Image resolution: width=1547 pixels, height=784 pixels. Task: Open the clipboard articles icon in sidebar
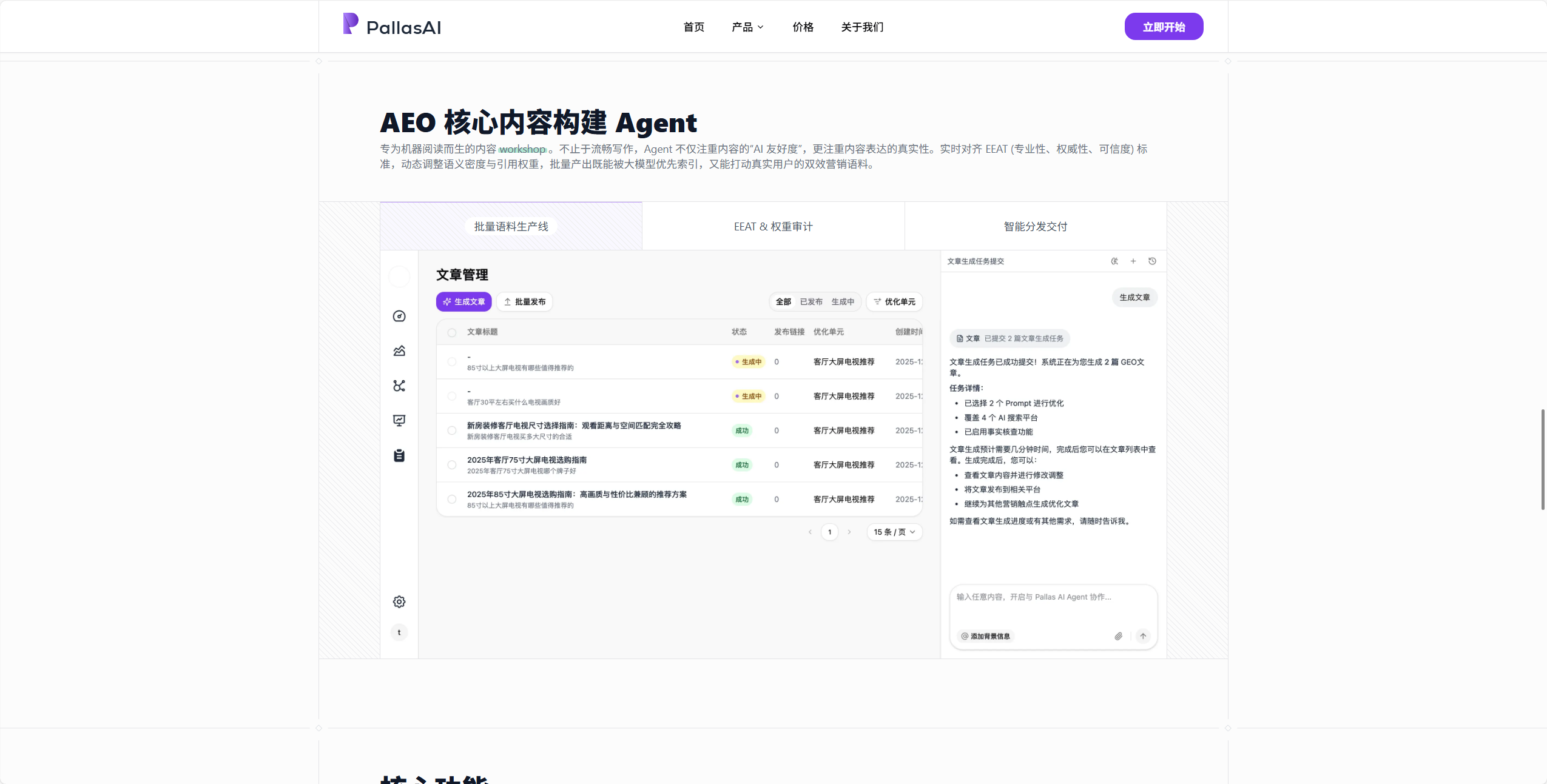[x=399, y=455]
